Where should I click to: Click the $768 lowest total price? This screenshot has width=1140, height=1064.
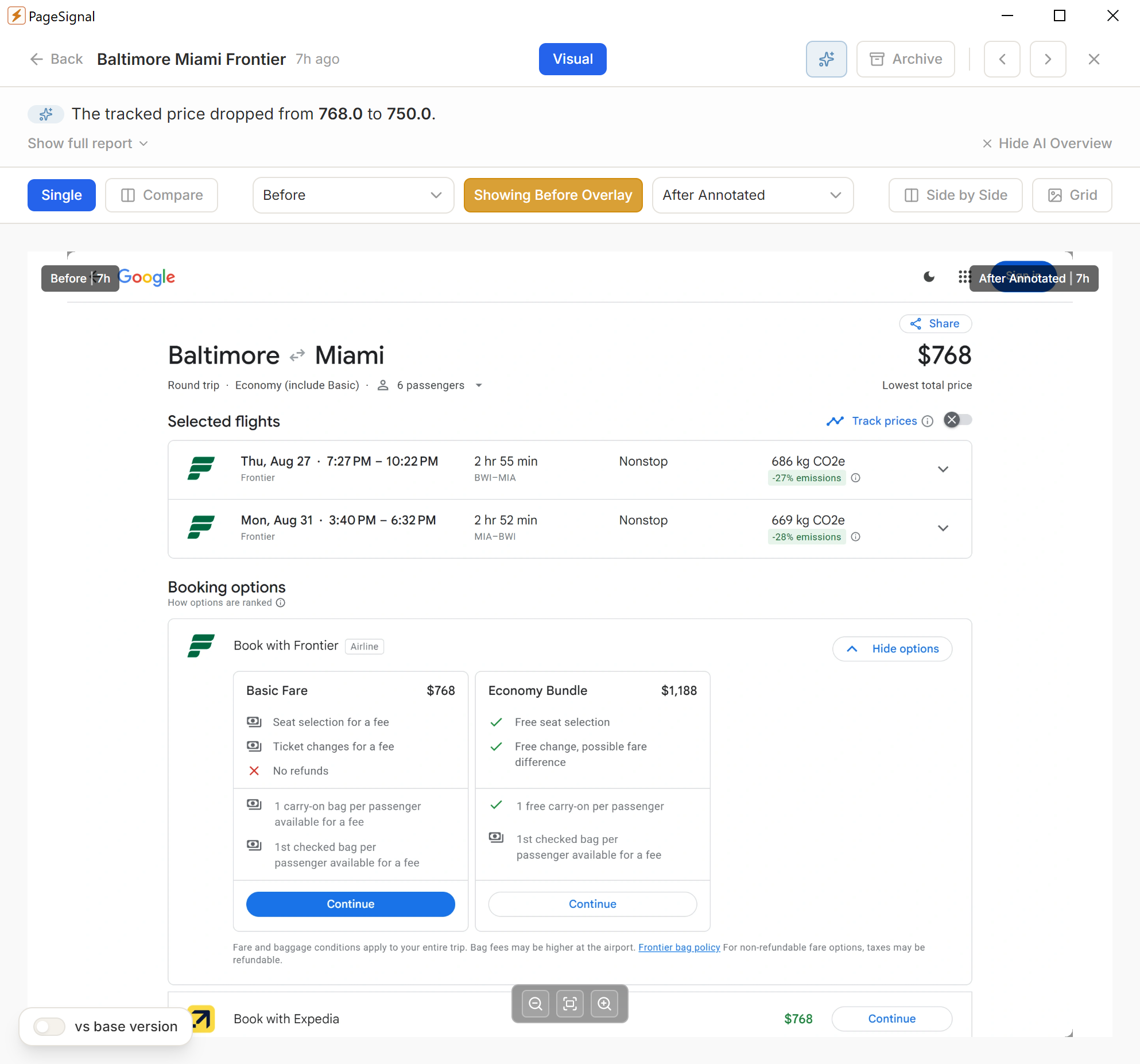944,355
